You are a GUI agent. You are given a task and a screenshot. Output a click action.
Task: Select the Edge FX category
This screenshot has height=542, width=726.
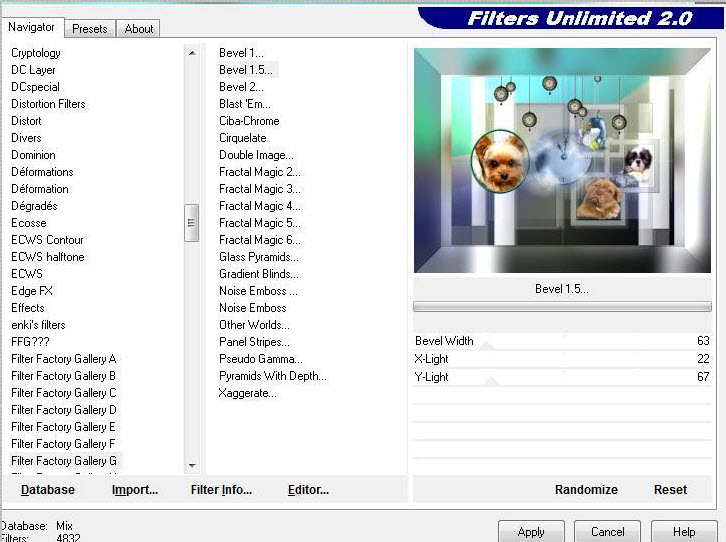[32, 291]
